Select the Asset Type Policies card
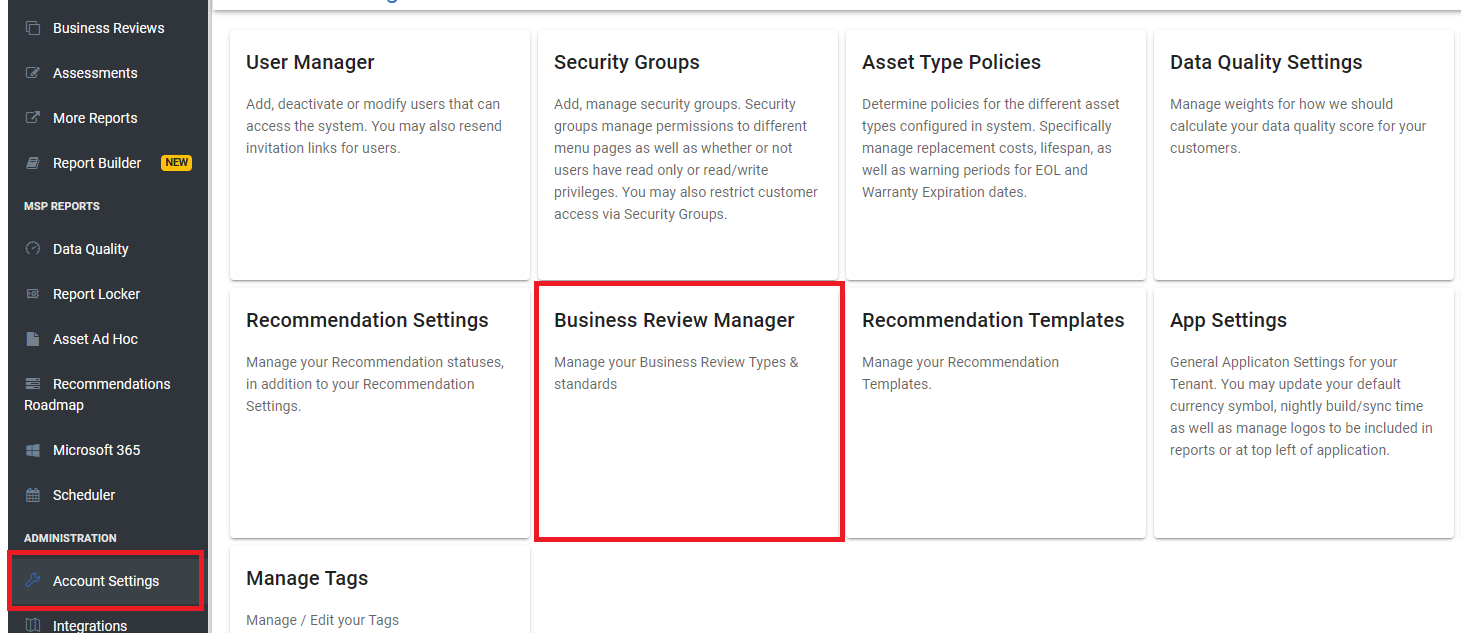The image size is (1461, 633). pyautogui.click(x=995, y=155)
